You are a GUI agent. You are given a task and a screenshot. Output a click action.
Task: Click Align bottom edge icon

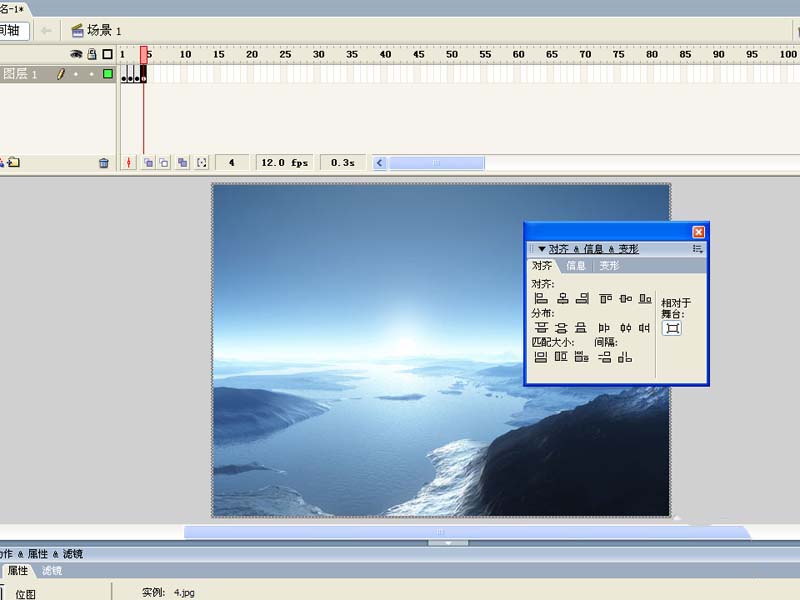[x=645, y=298]
